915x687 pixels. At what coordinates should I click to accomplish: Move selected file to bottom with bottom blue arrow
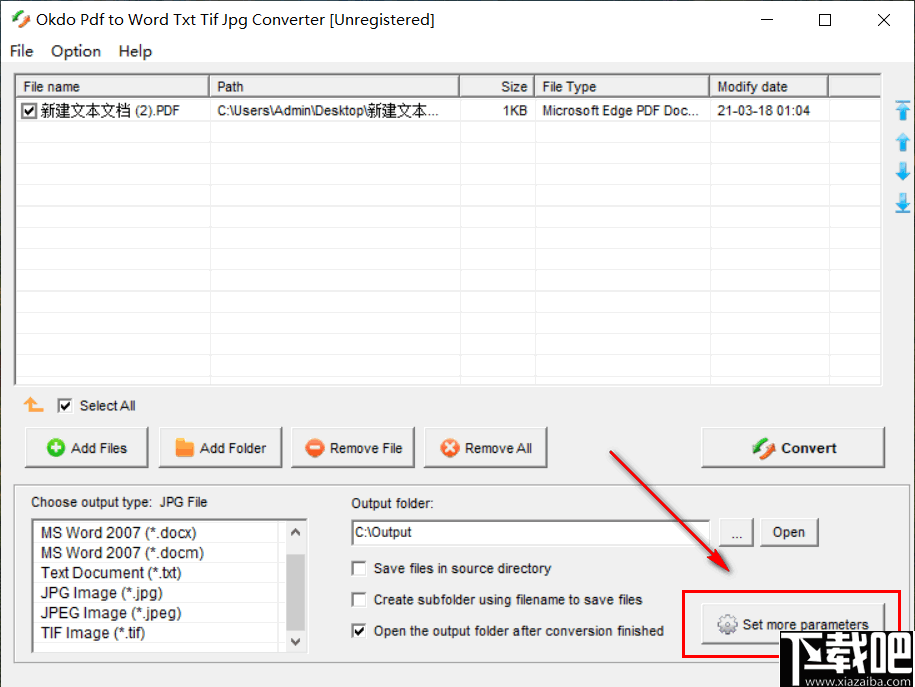tap(903, 203)
